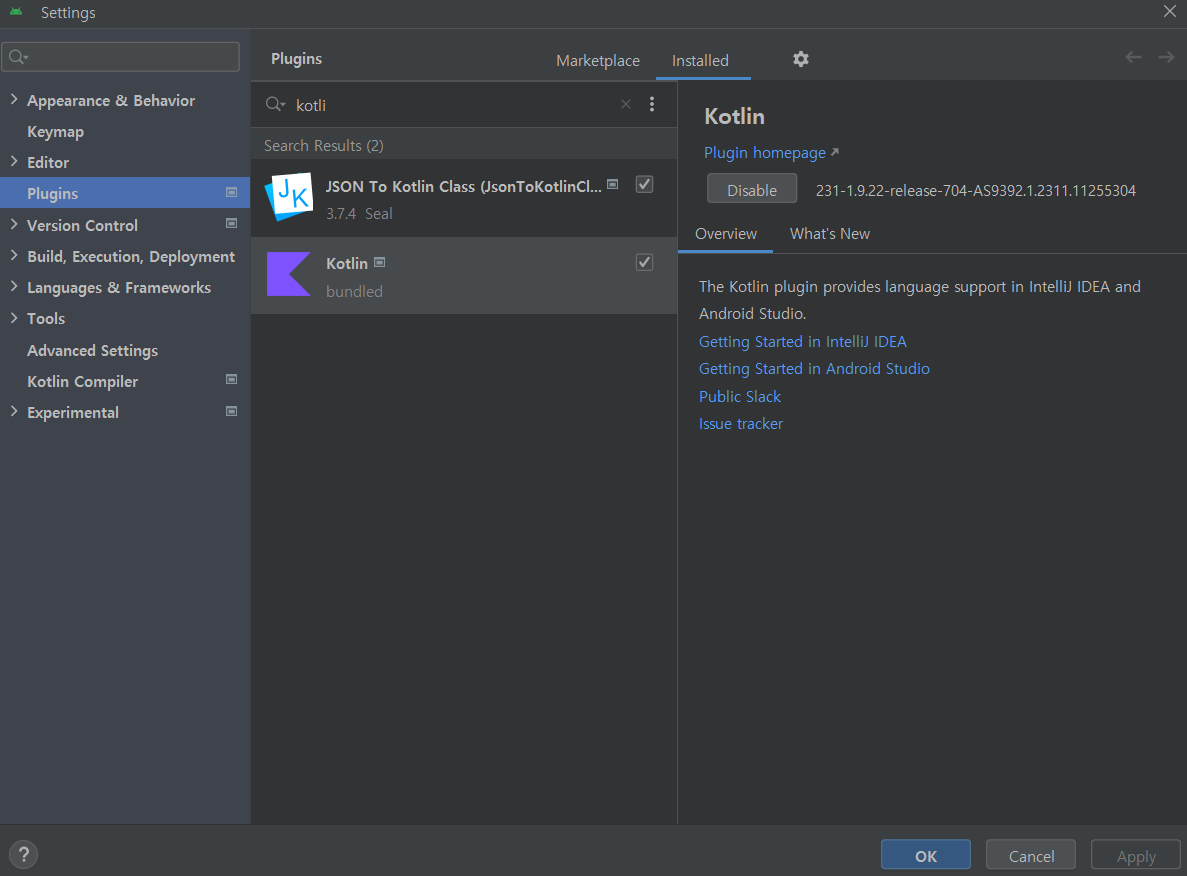This screenshot has width=1187, height=876.
Task: Click the Kotlin plugin logo
Action: (x=288, y=274)
